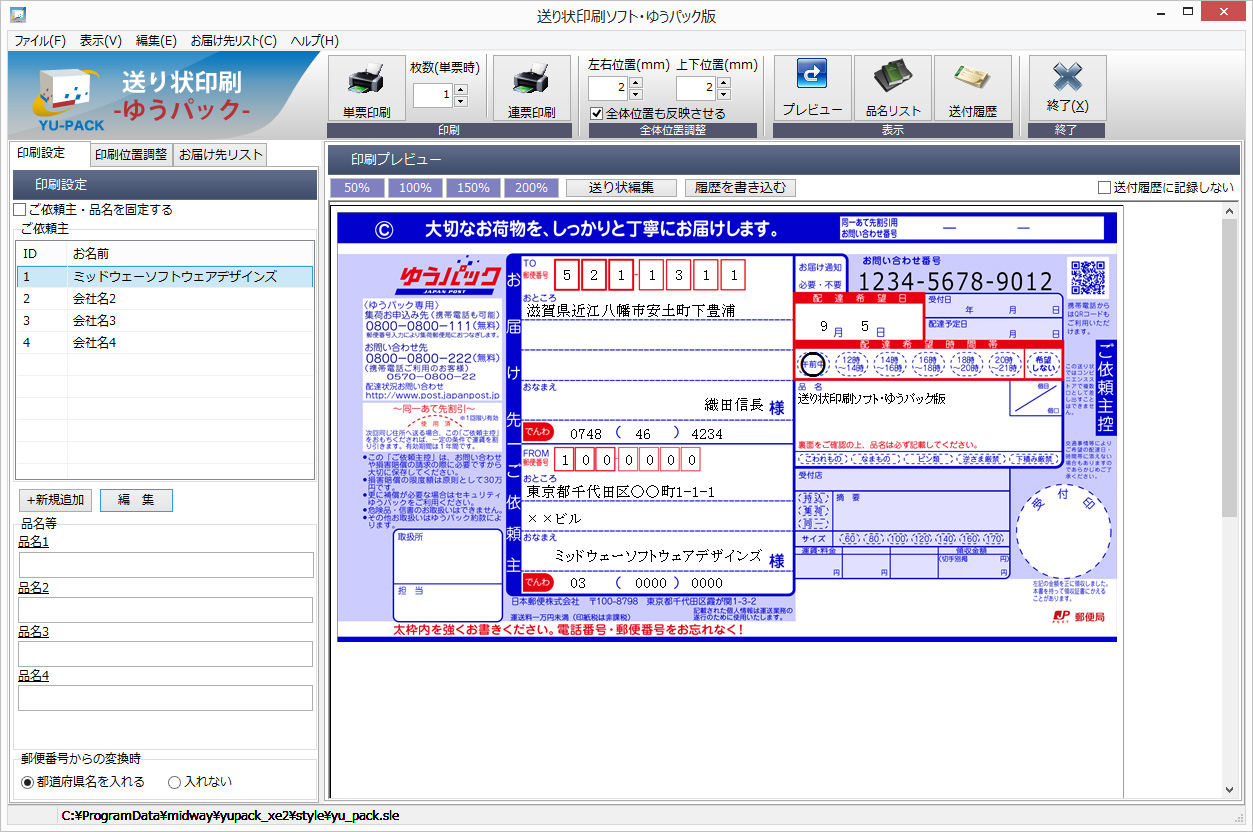Enable ご依頼主・品名を固定する checkbox

(x=19, y=210)
